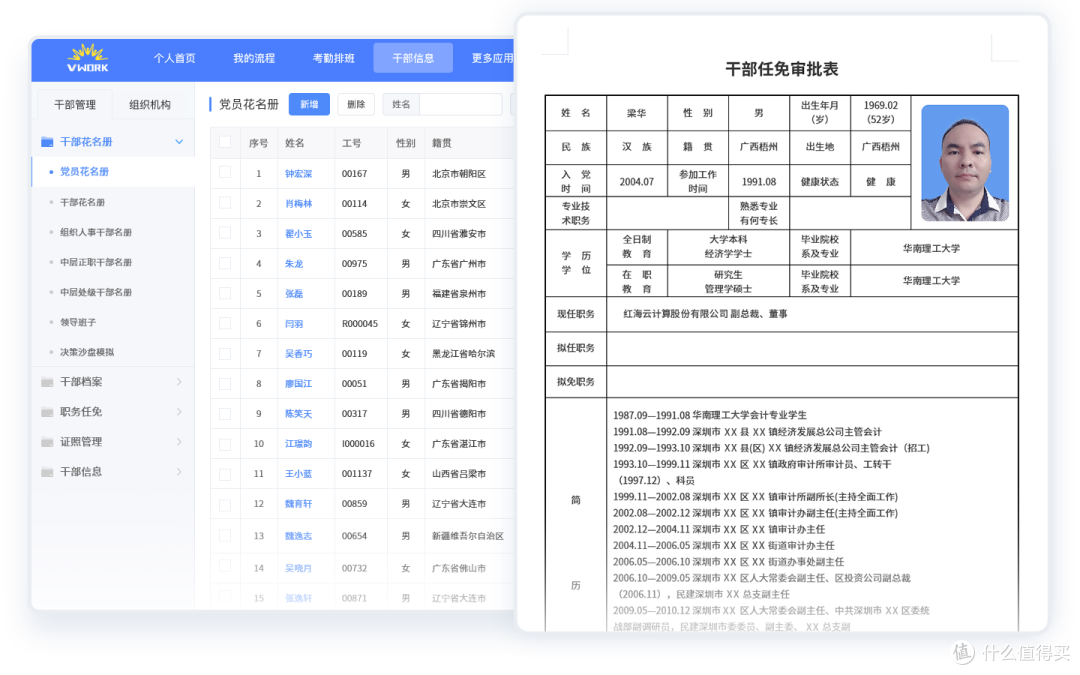Open the 姓名 search field selector

point(401,104)
